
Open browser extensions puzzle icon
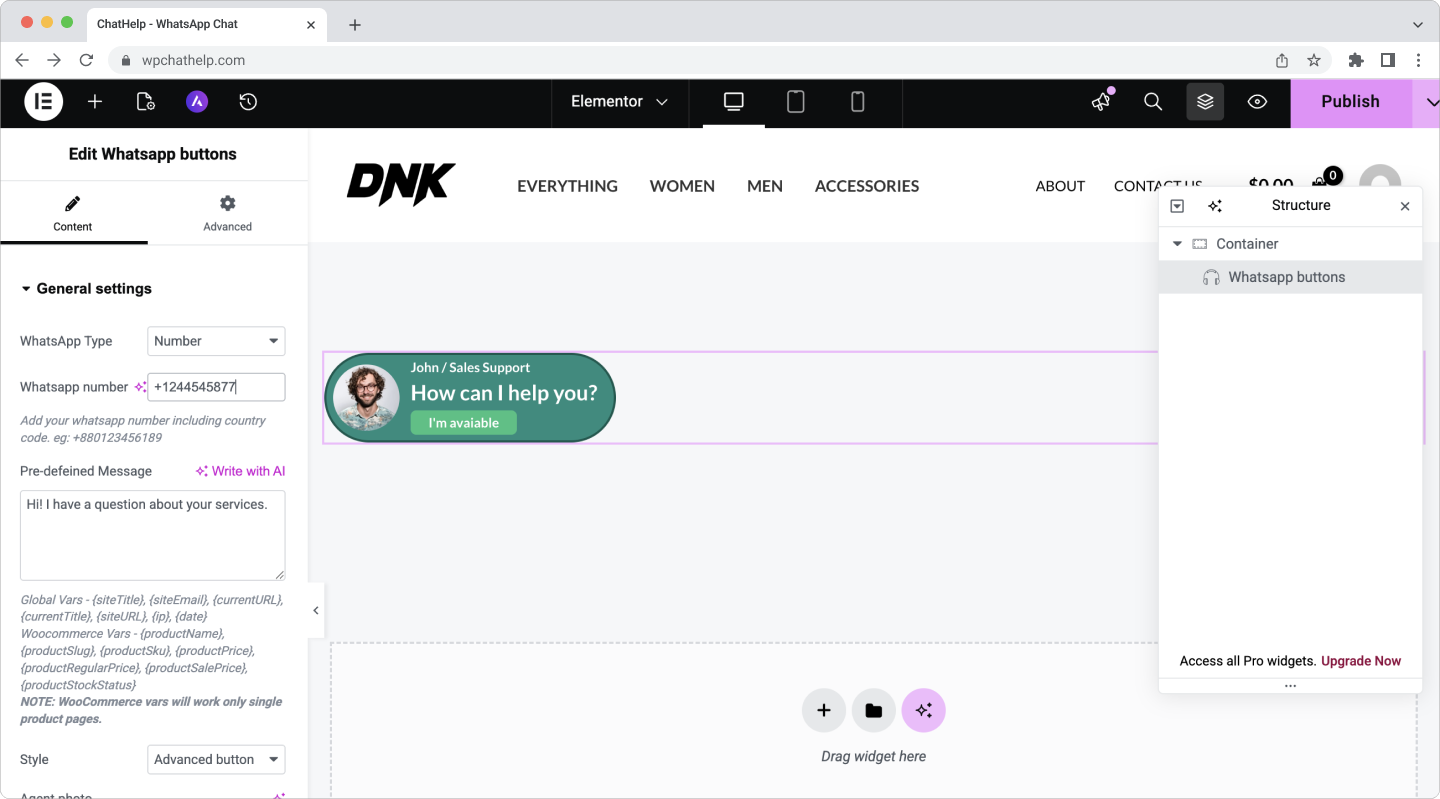click(x=1356, y=60)
